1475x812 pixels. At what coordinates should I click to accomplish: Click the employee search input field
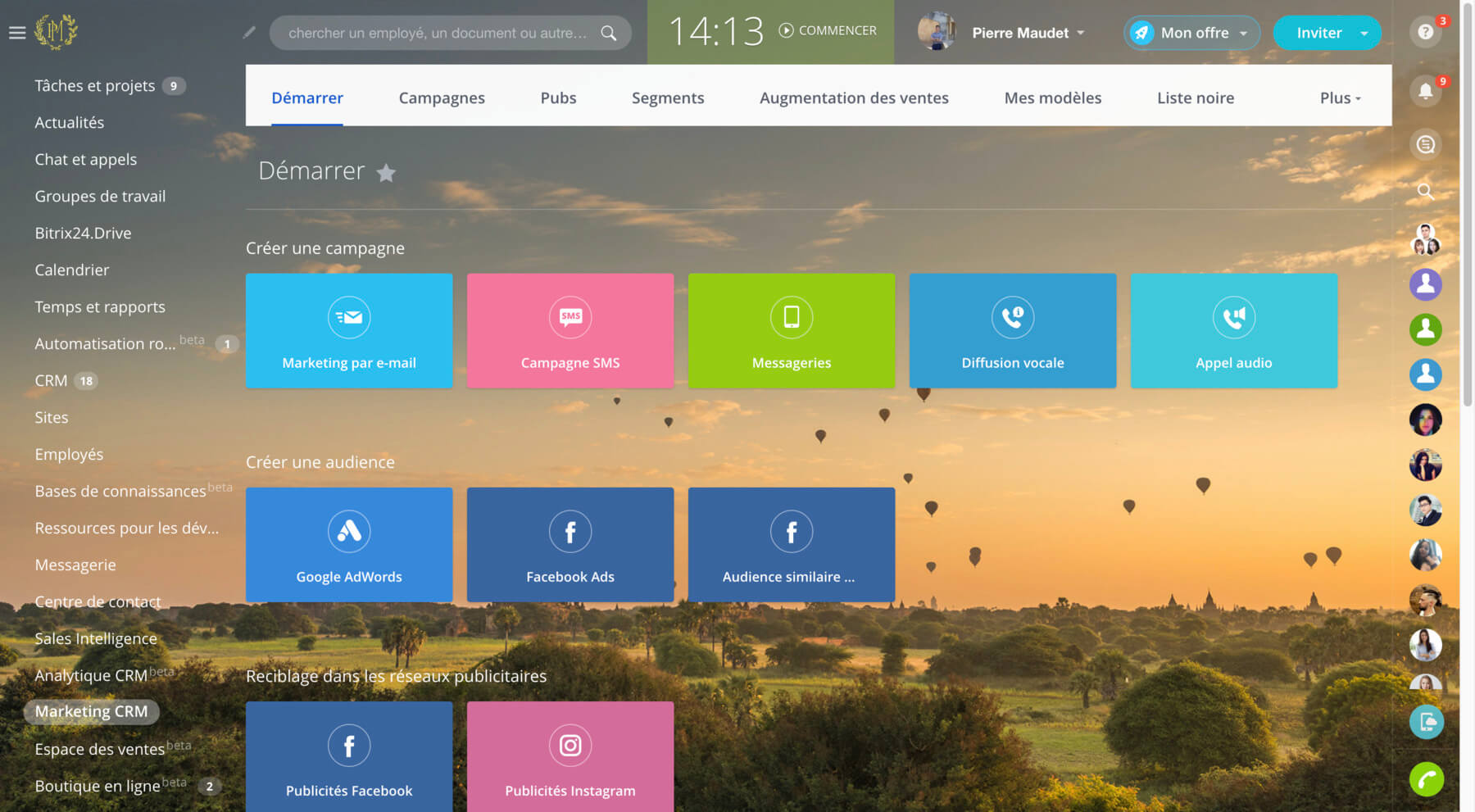(437, 33)
